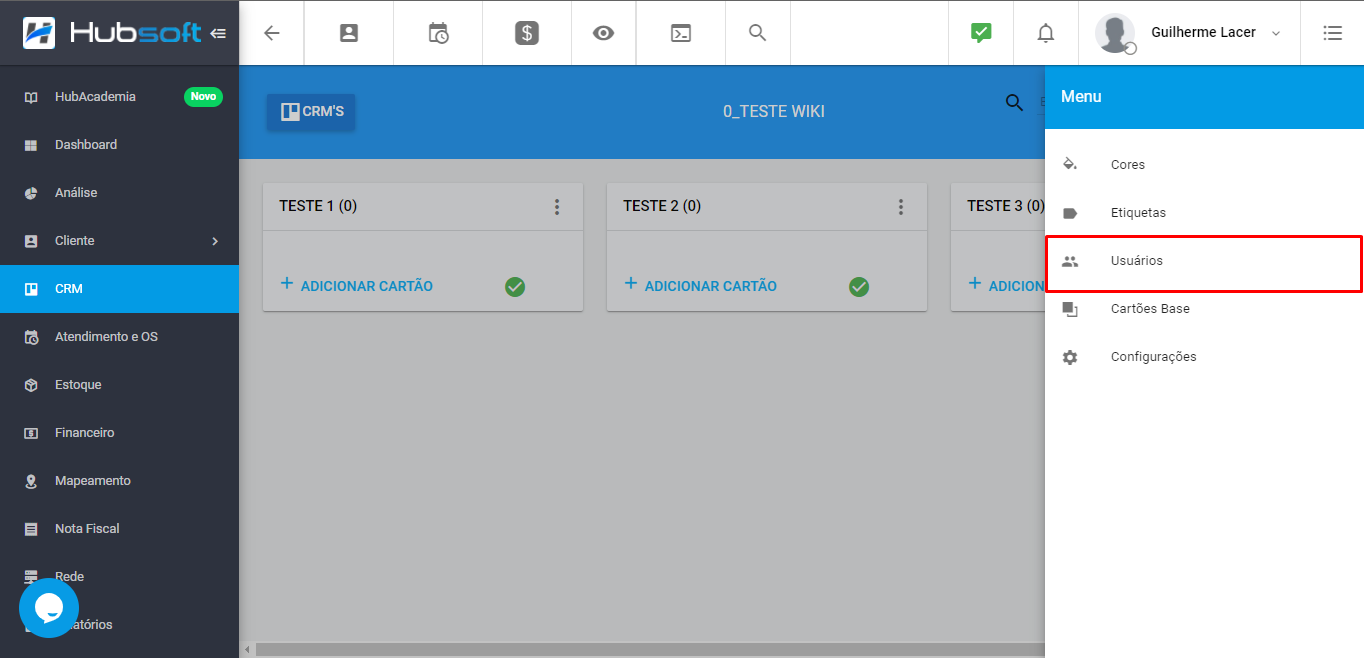Click the green check in TESTE 1 column
Viewport: 1364px width, 658px height.
515,287
